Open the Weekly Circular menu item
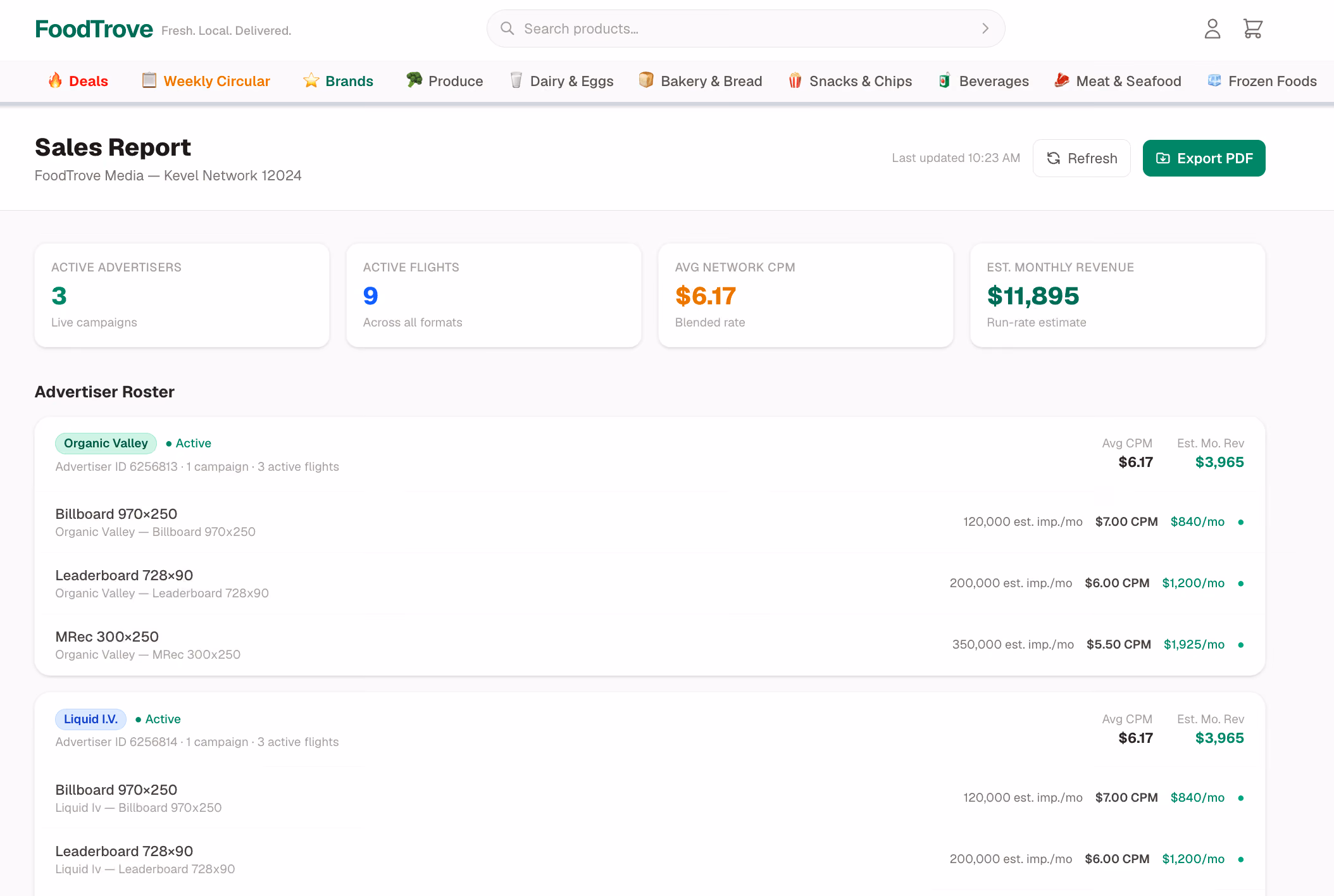Viewport: 1334px width, 896px height. pyautogui.click(x=206, y=81)
